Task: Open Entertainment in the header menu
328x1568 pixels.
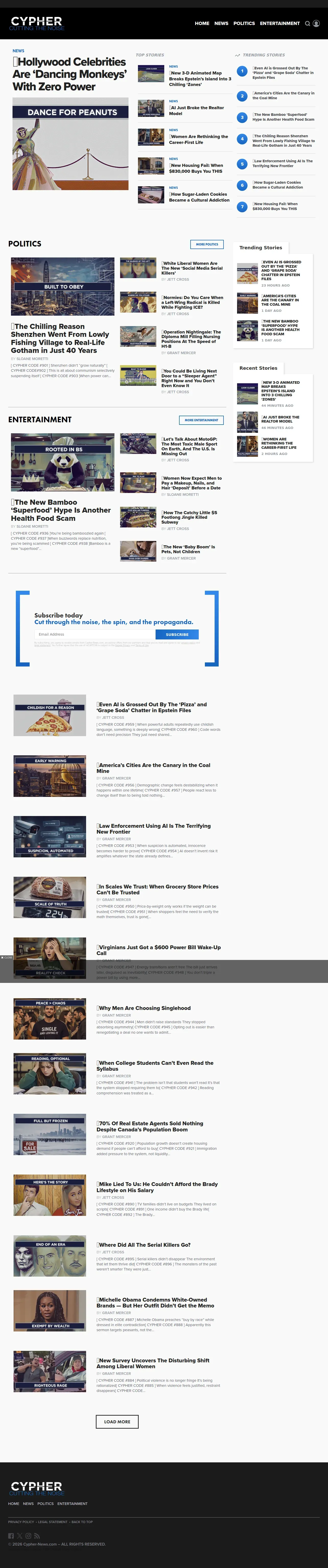Action: point(280,24)
